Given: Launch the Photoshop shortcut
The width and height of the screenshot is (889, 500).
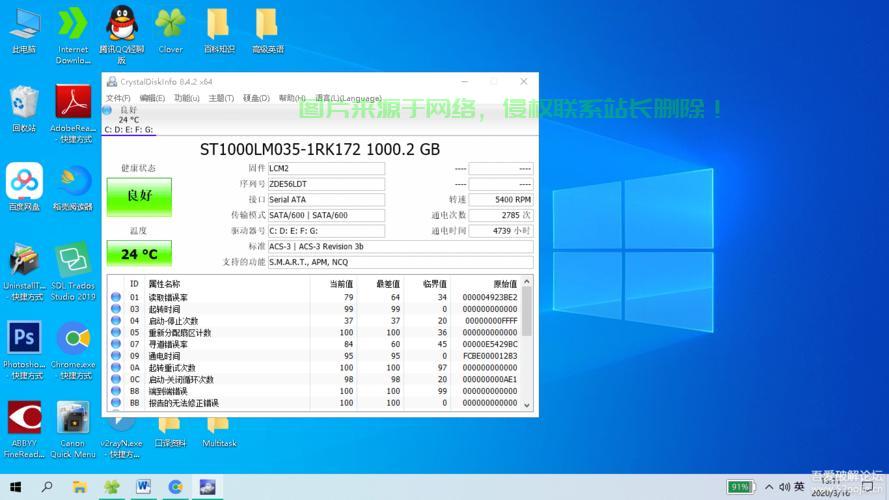Looking at the screenshot, I should [x=24, y=350].
